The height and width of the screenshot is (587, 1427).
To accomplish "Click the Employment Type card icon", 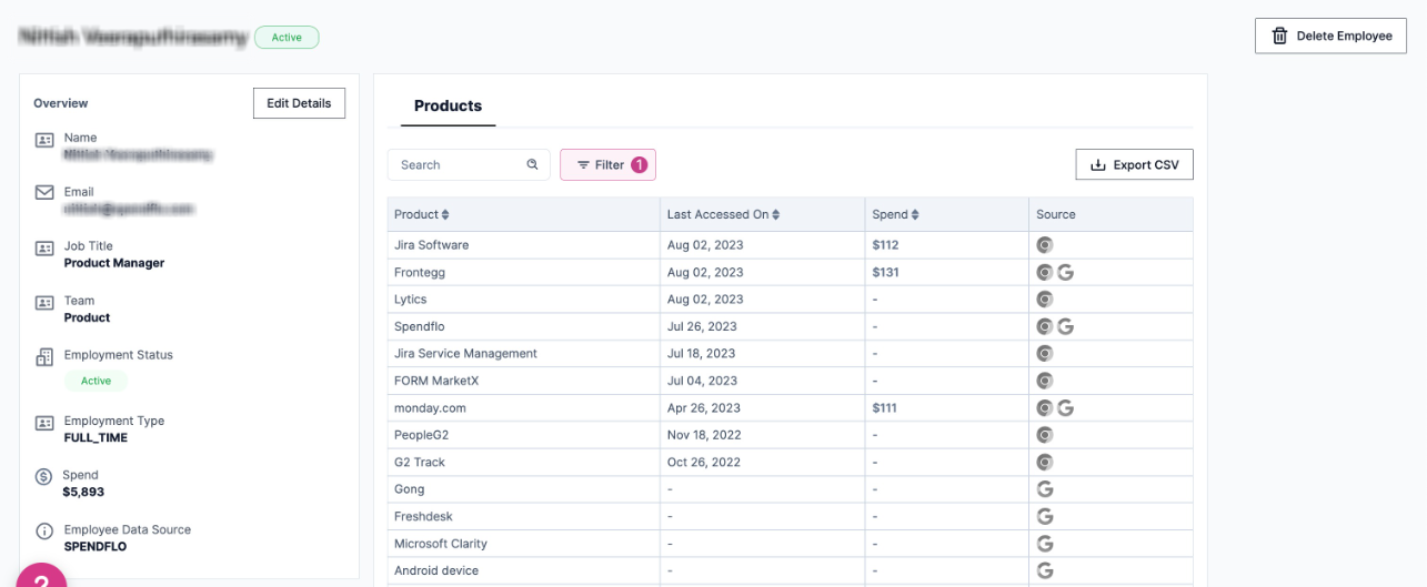I will coord(44,423).
